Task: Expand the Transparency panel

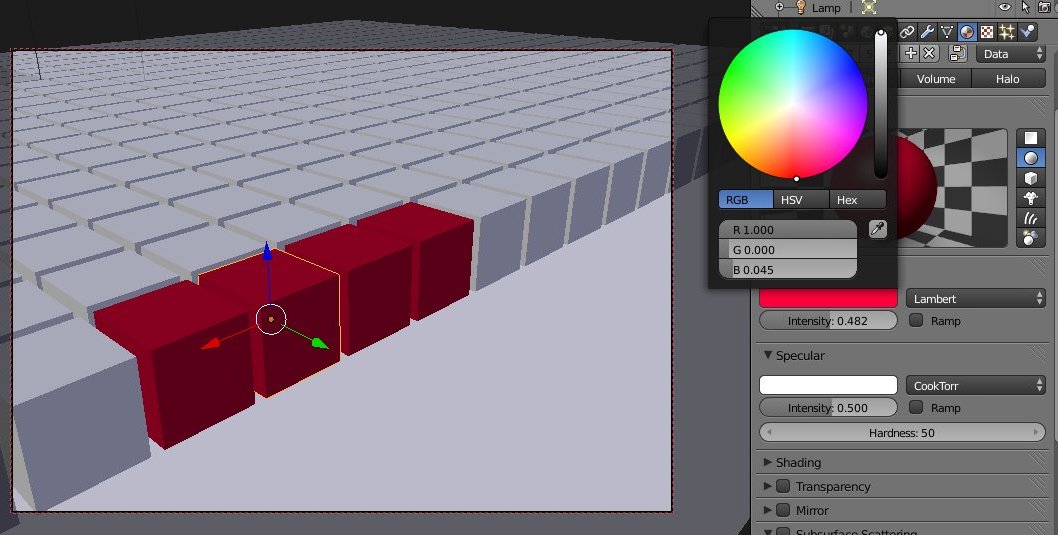Action: tap(768, 486)
